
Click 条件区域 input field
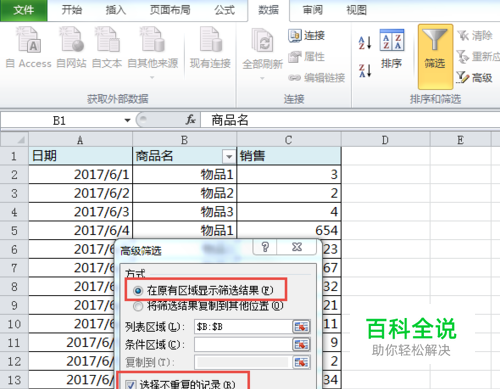click(243, 345)
